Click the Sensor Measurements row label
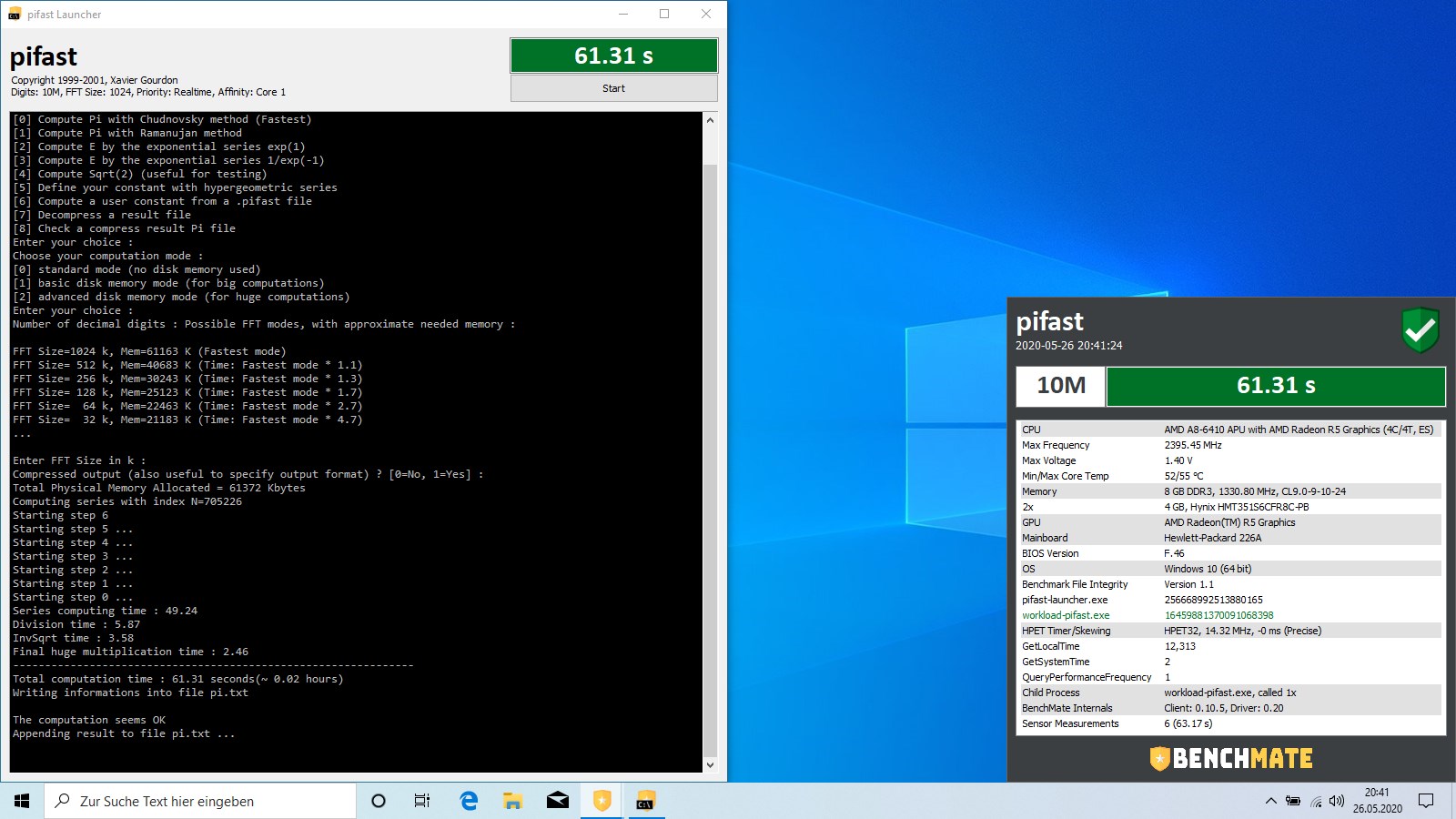1456x819 pixels. [1070, 723]
